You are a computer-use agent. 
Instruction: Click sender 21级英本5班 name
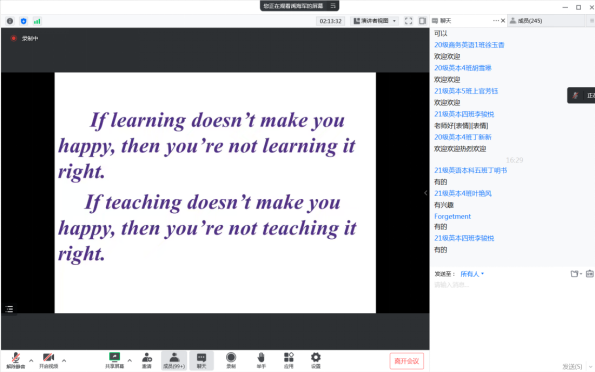466,91
